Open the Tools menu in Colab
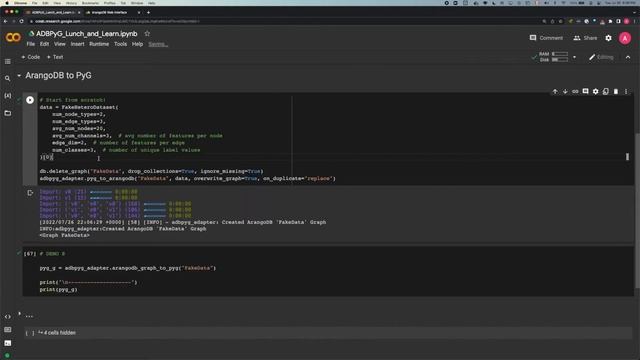Screen dimensions: 640x360 click(x=120, y=44)
